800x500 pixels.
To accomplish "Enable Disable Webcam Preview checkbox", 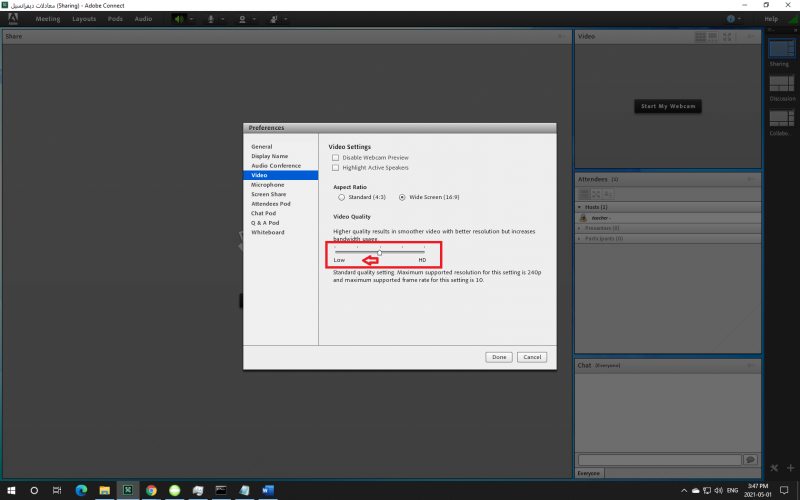I will [x=336, y=158].
